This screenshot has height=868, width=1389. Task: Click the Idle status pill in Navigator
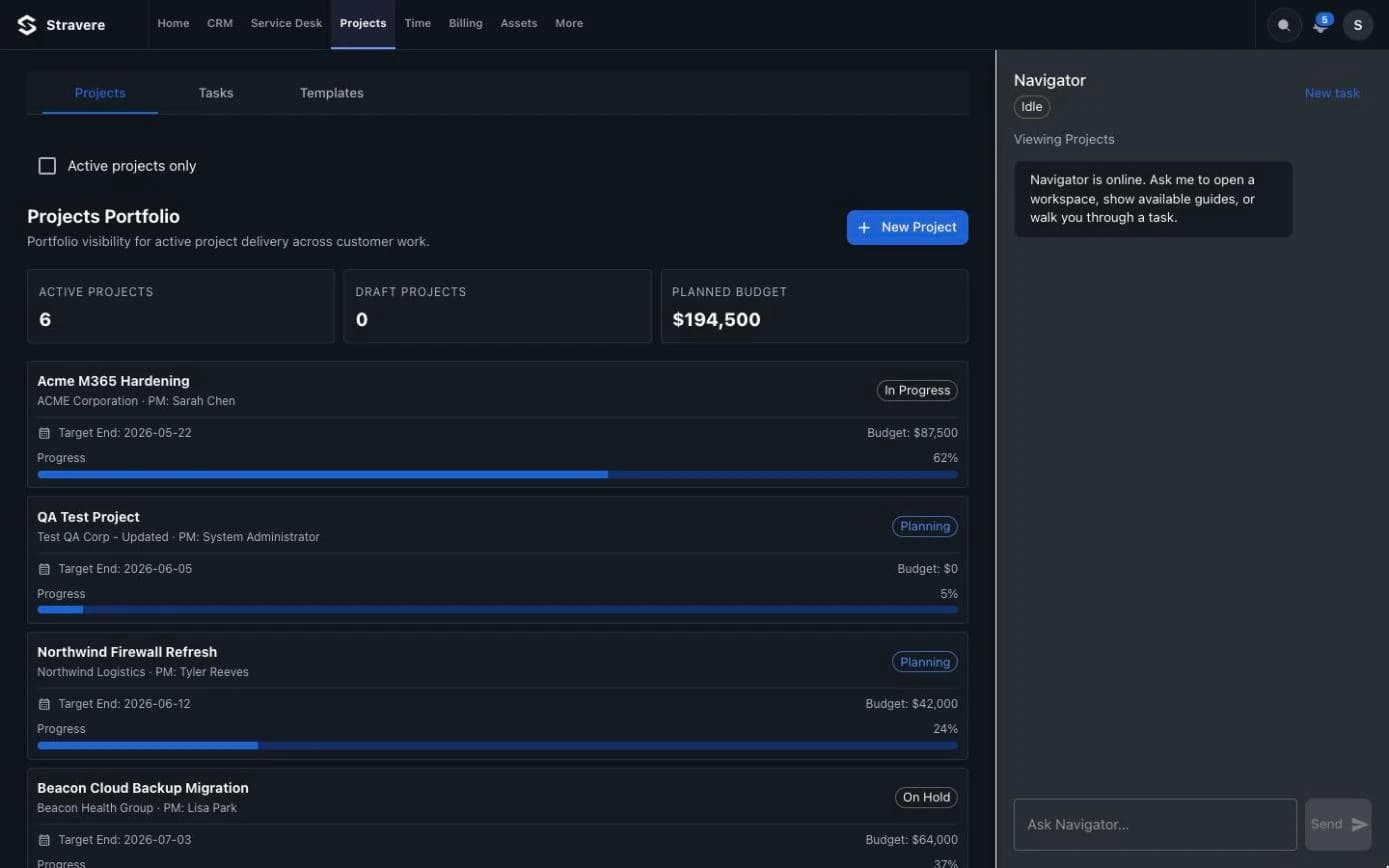pos(1032,107)
